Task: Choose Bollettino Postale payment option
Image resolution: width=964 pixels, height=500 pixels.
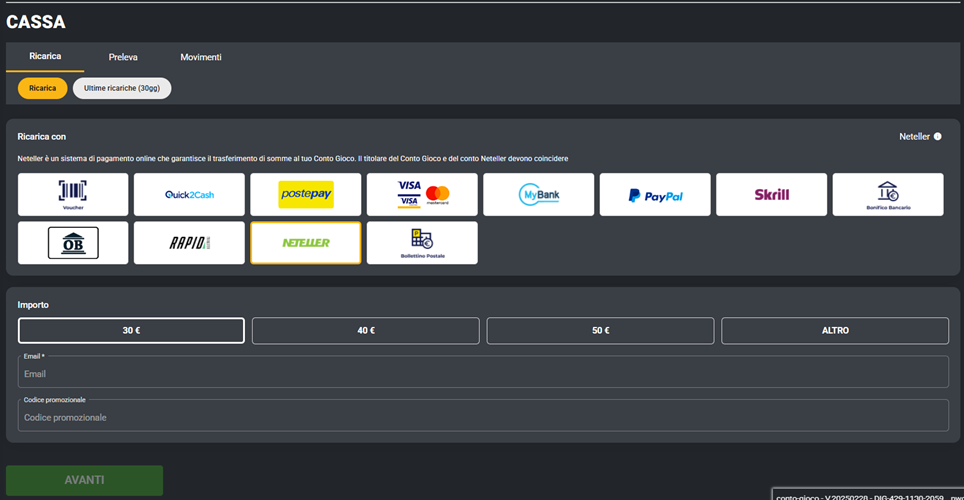Action: [422, 243]
